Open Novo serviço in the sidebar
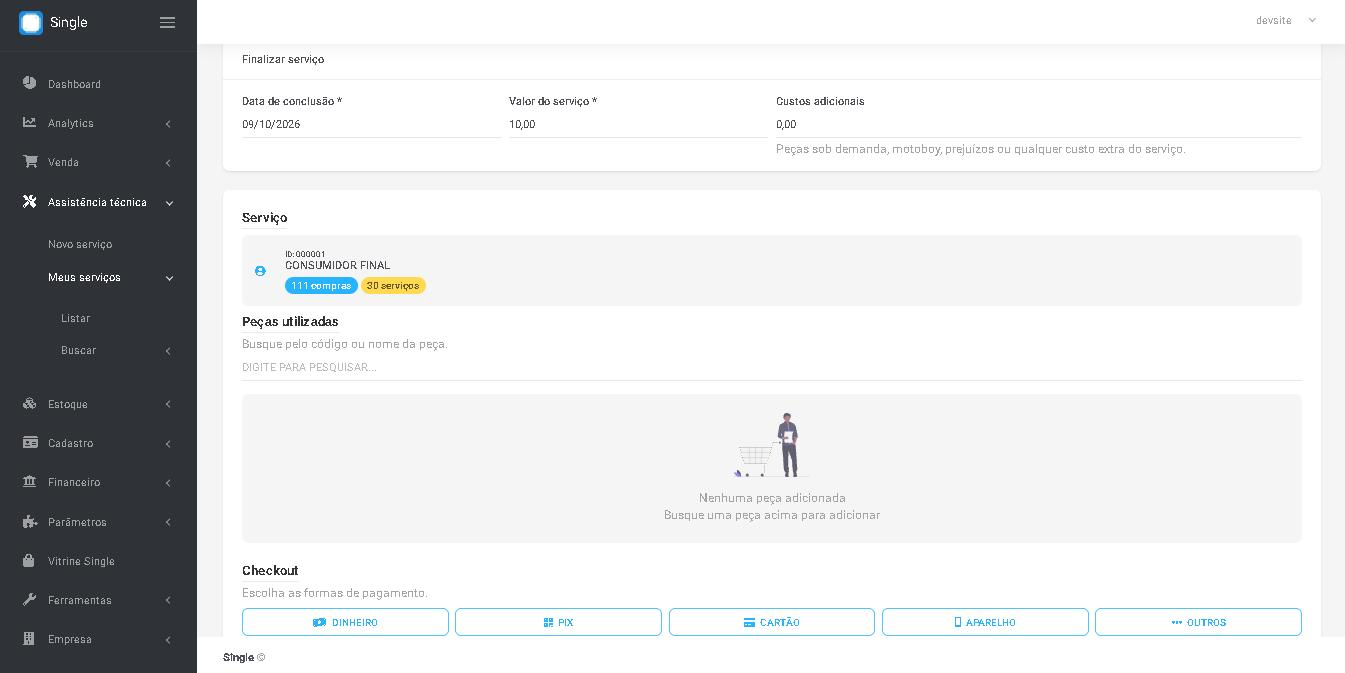The height and width of the screenshot is (673, 1345). (80, 244)
